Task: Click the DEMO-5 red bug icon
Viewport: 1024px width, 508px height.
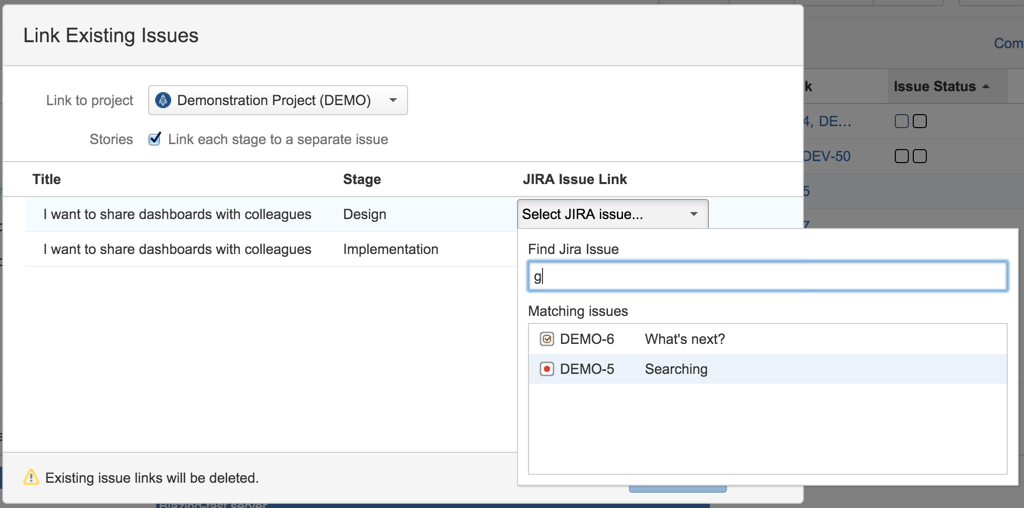Action: 547,370
